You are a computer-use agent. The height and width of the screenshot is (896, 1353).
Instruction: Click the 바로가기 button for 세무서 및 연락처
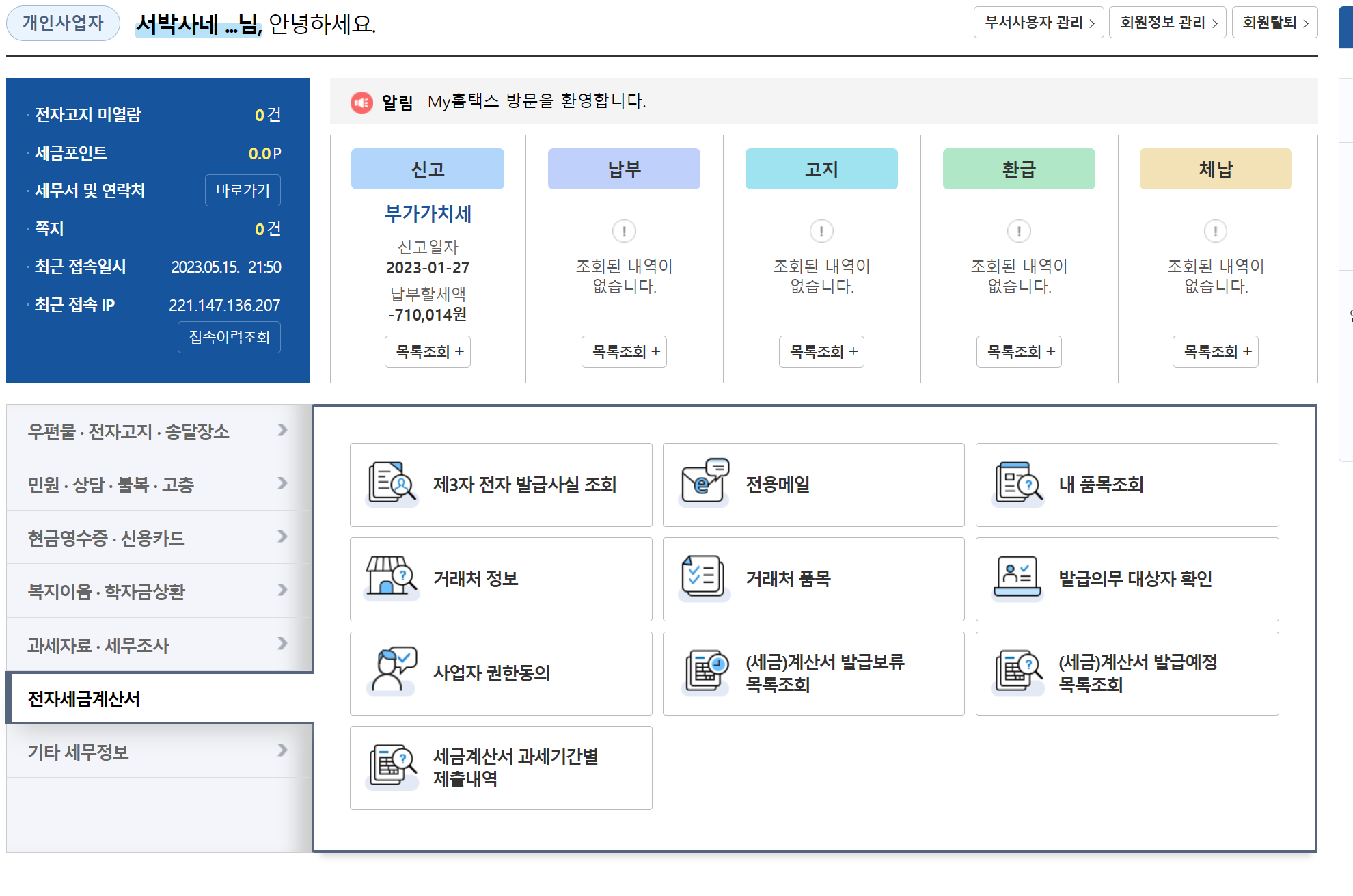click(x=243, y=190)
